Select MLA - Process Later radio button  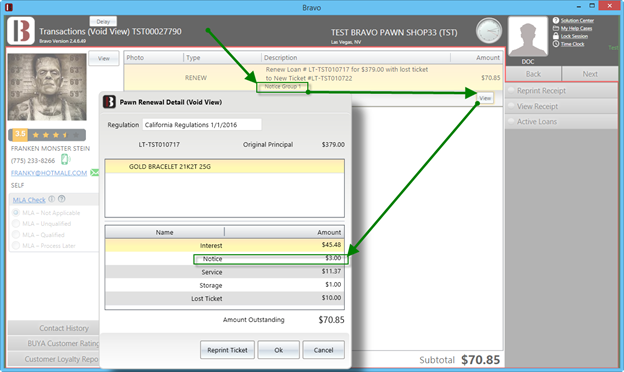tap(16, 245)
